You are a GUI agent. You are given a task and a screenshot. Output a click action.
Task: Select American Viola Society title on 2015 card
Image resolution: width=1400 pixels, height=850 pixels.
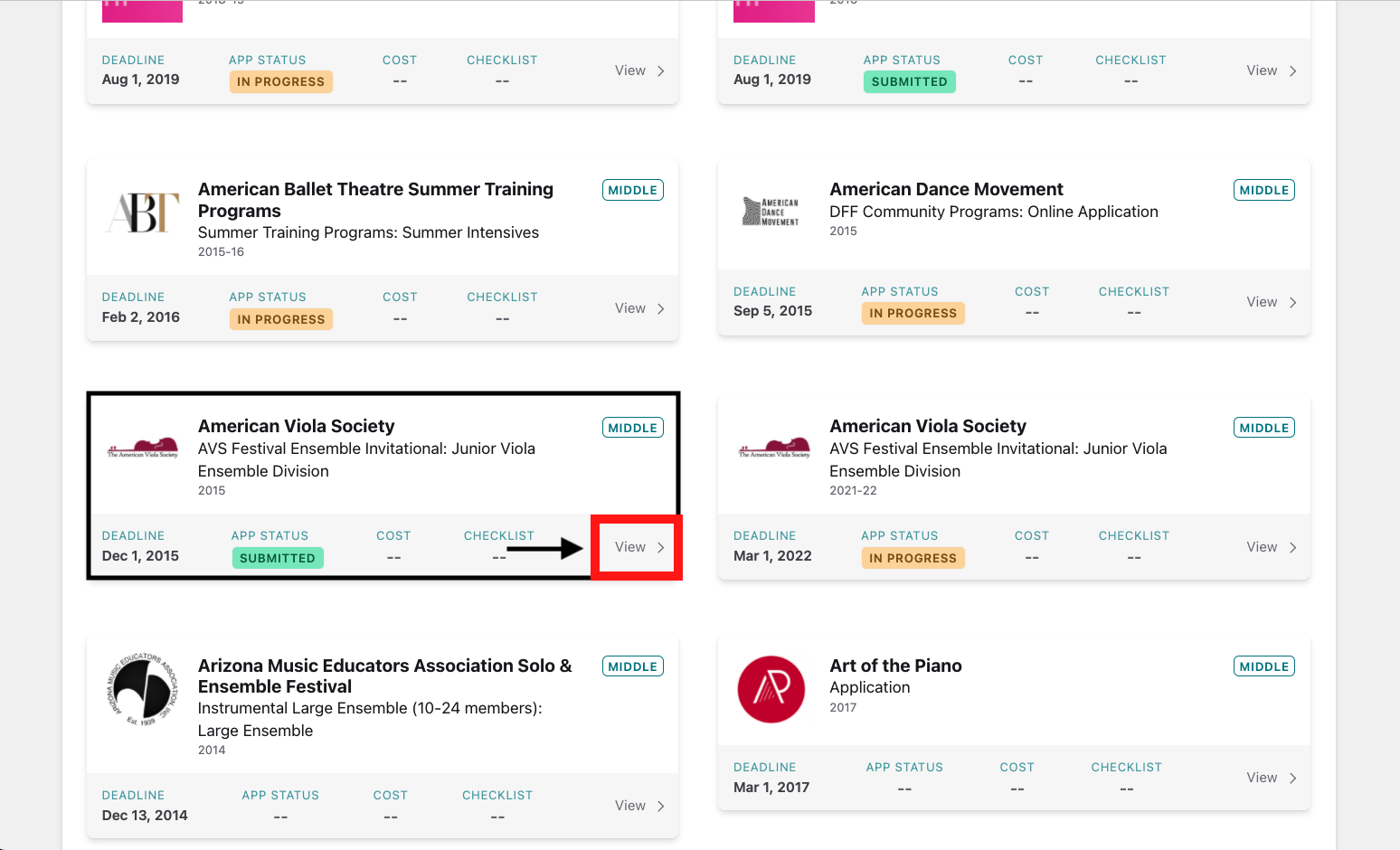tap(297, 426)
